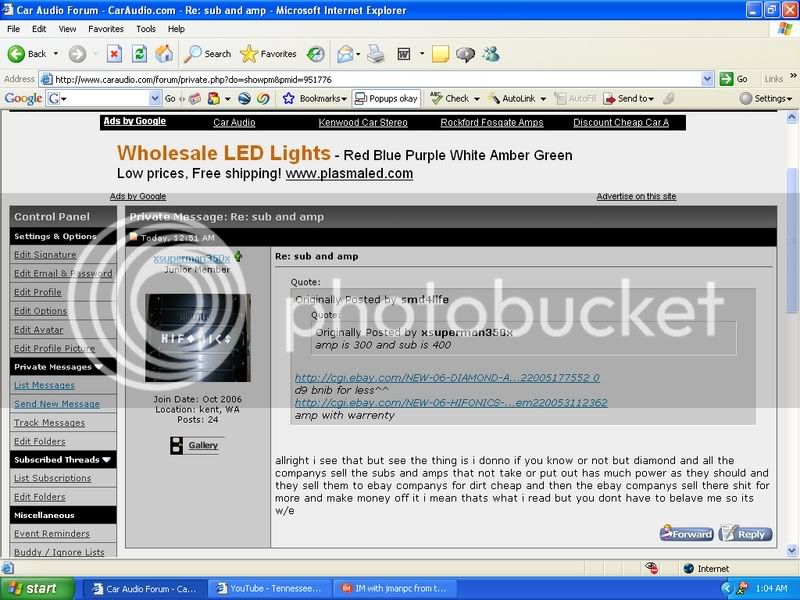Open Google search box dropdown
This screenshot has width=800, height=600.
coord(155,98)
